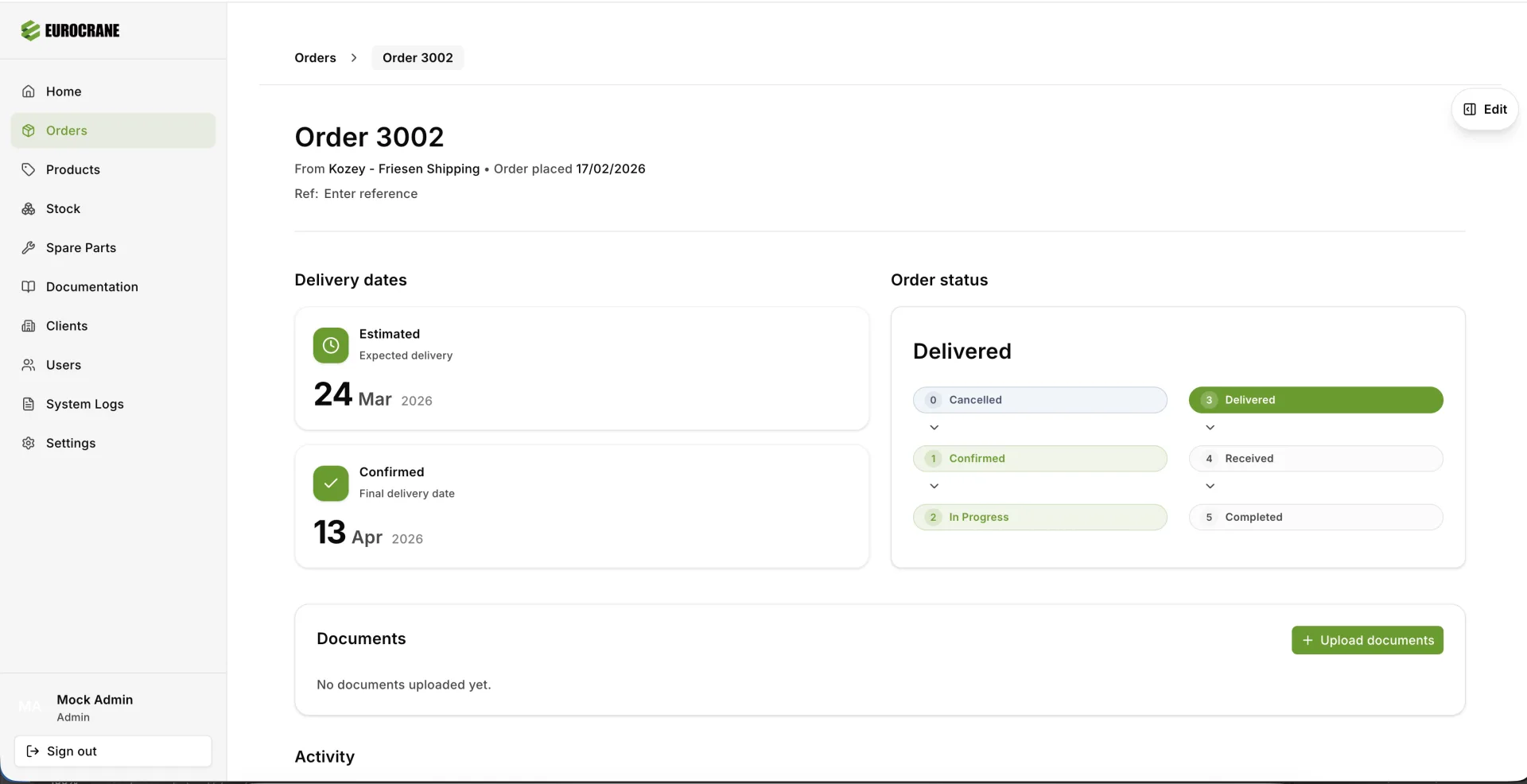Click the Eurocrane logo icon
This screenshot has width=1527, height=784.
tap(30, 31)
